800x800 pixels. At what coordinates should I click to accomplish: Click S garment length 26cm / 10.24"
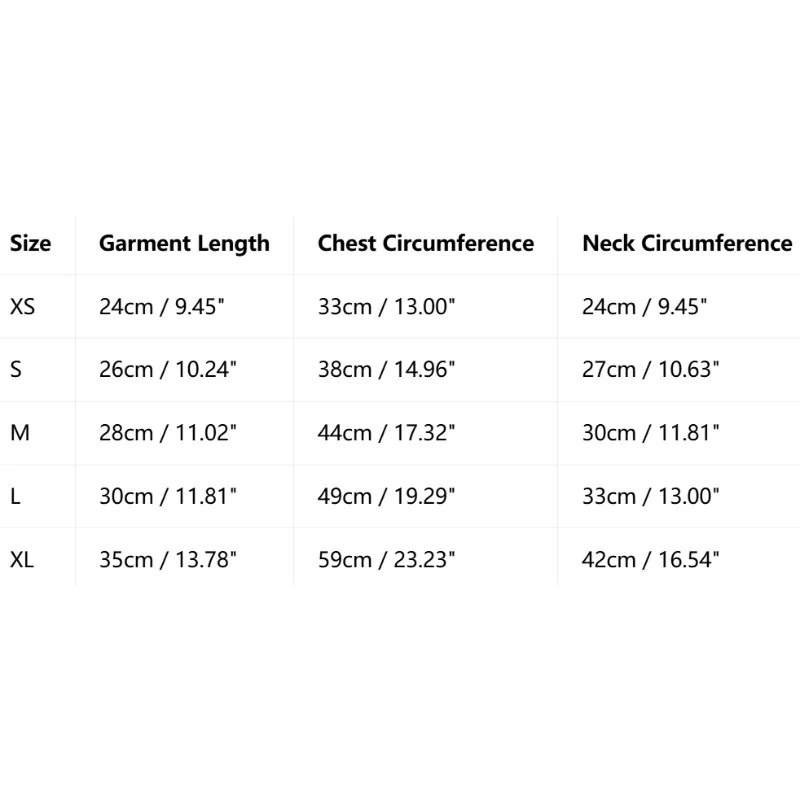point(168,369)
